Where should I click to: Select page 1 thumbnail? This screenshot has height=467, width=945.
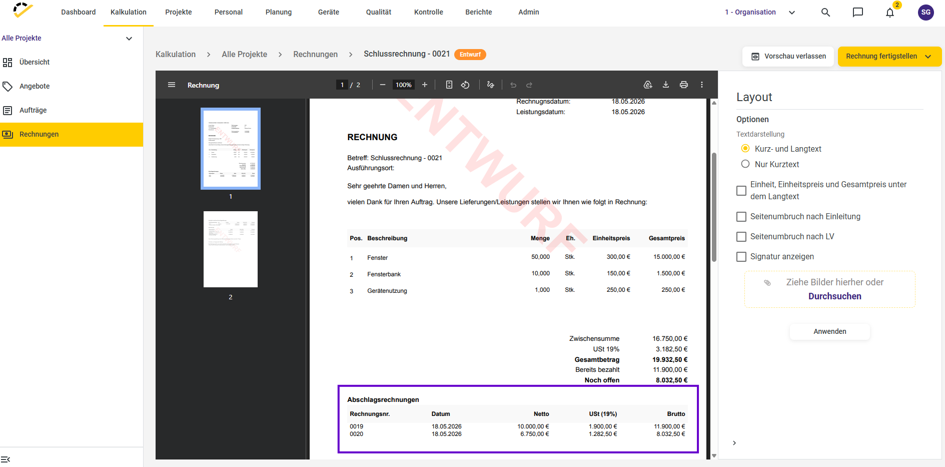tap(230, 149)
